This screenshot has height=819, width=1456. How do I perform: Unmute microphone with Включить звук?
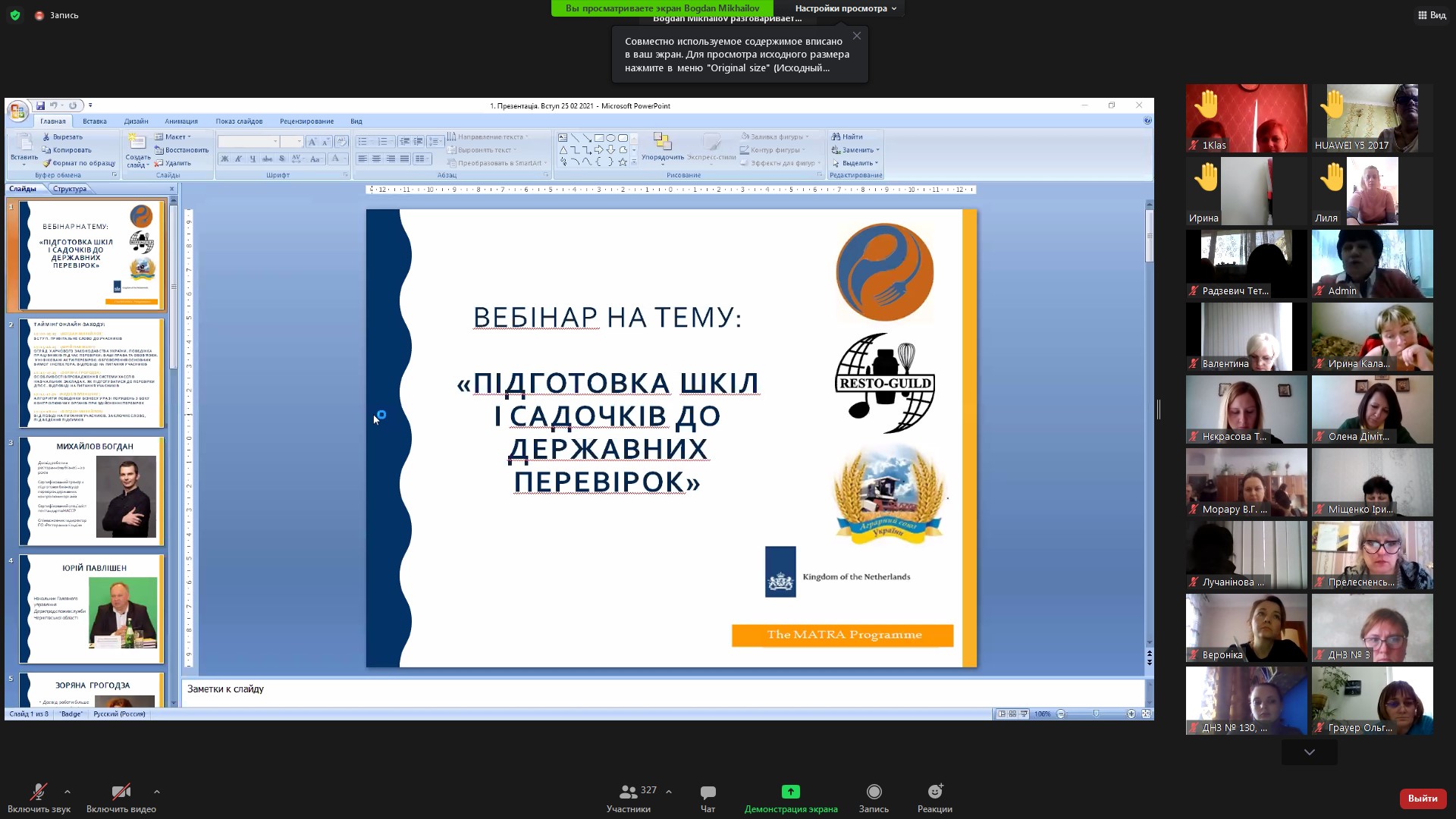38,798
